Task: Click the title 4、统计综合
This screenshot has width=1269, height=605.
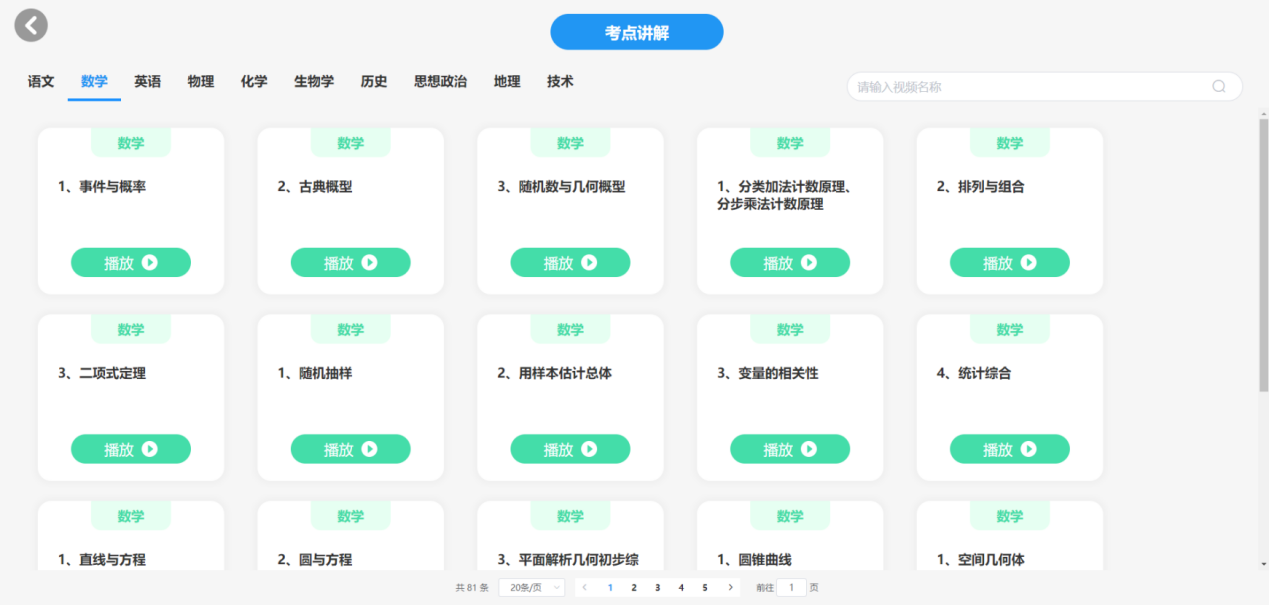Action: point(974,373)
